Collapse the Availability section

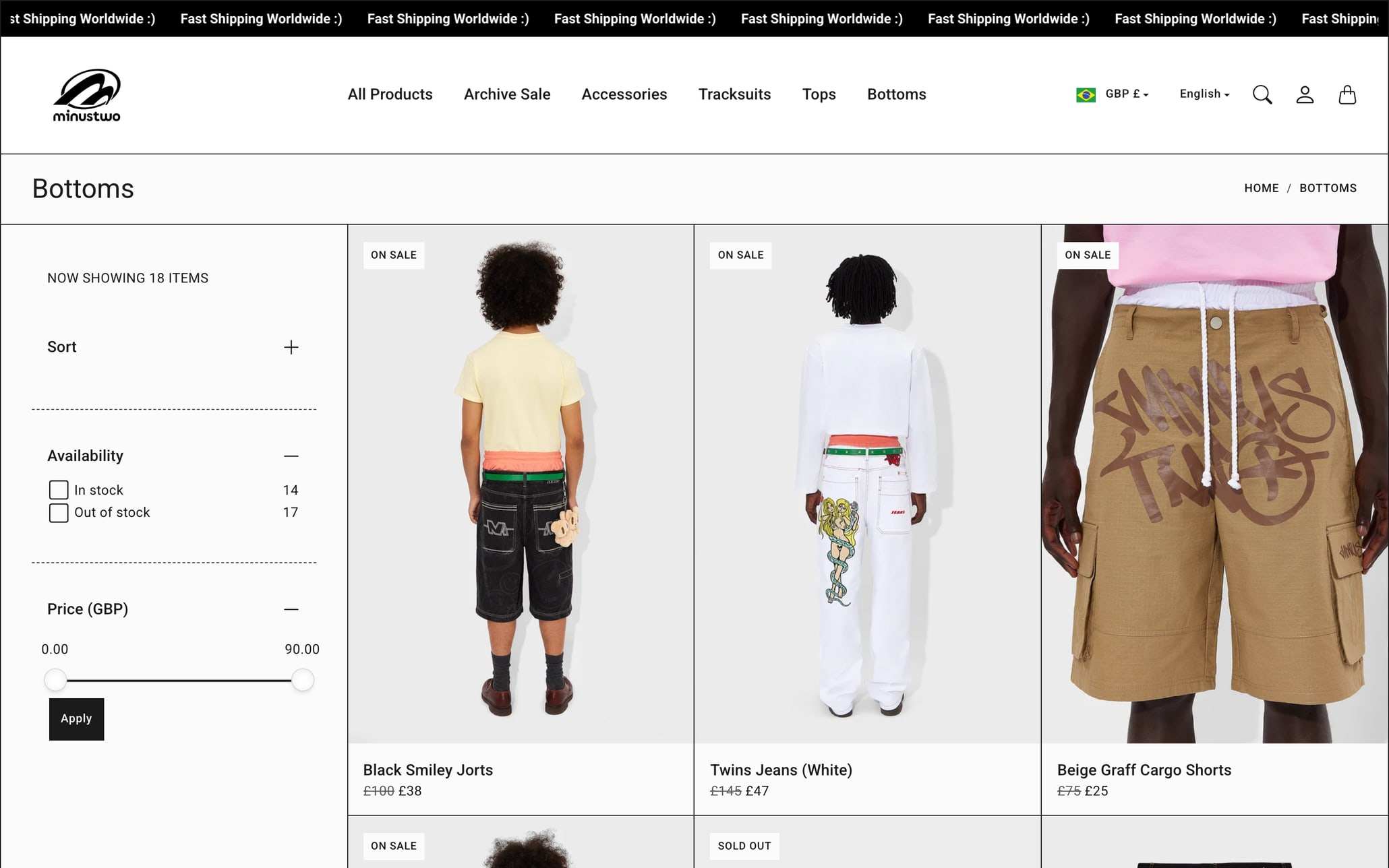[x=291, y=456]
